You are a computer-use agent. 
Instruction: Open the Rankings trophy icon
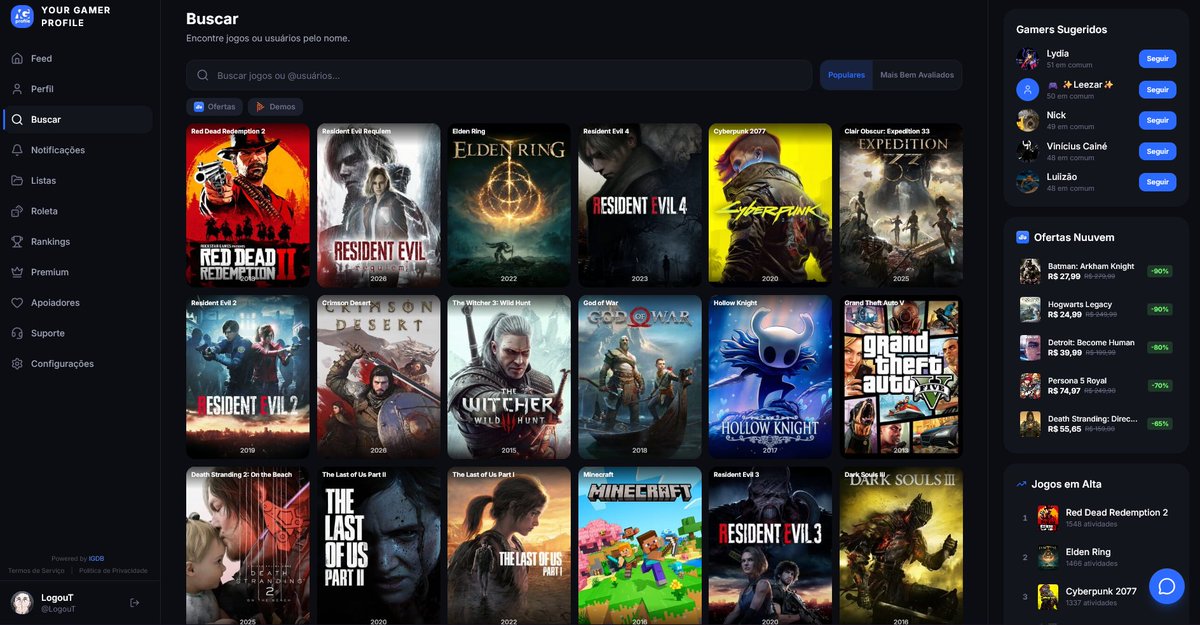(17, 242)
